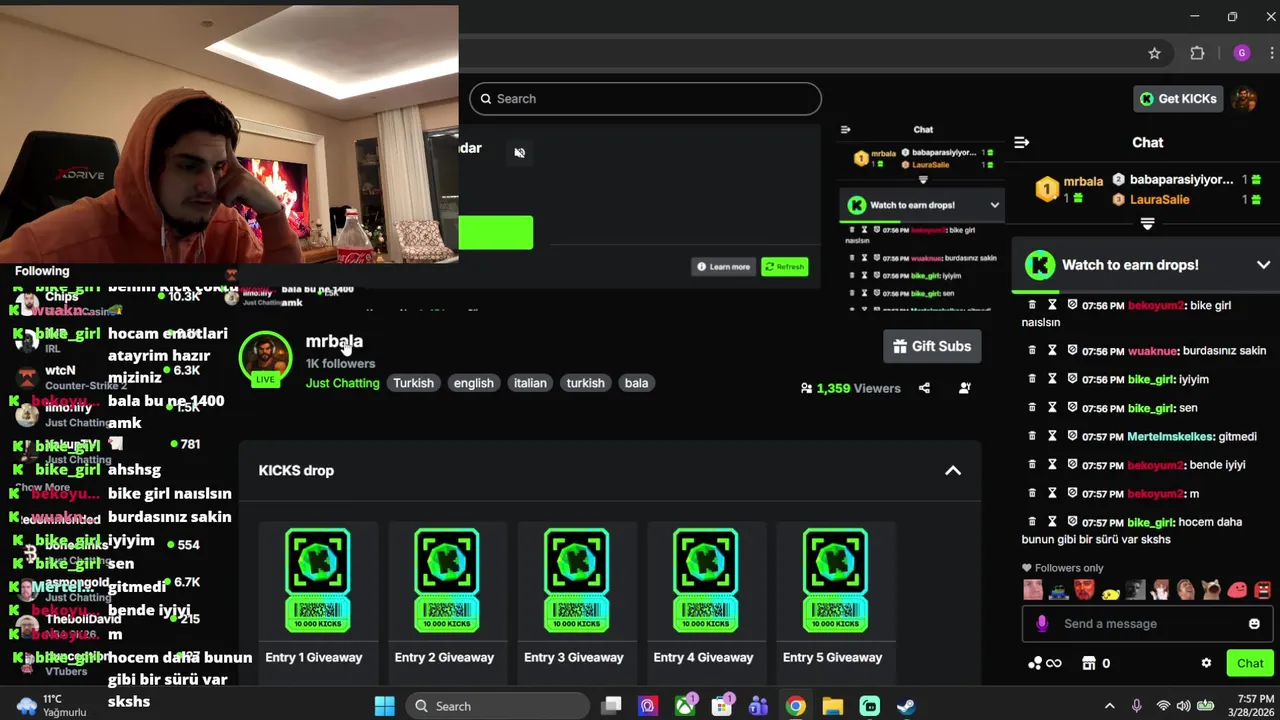1280x720 pixels.
Task: Insert the pink blob emote
Action: (1237, 590)
